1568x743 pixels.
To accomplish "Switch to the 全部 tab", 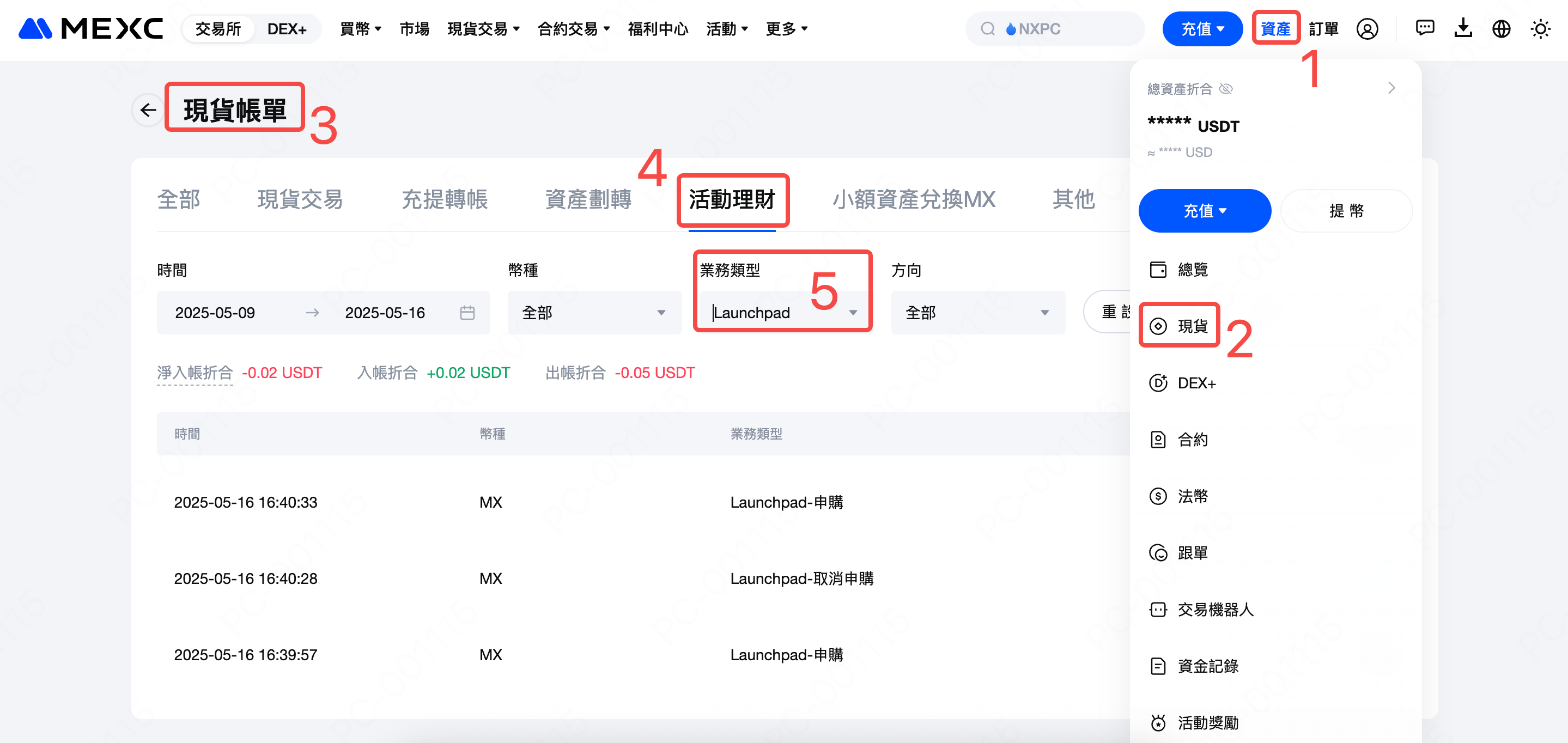I will pyautogui.click(x=178, y=199).
